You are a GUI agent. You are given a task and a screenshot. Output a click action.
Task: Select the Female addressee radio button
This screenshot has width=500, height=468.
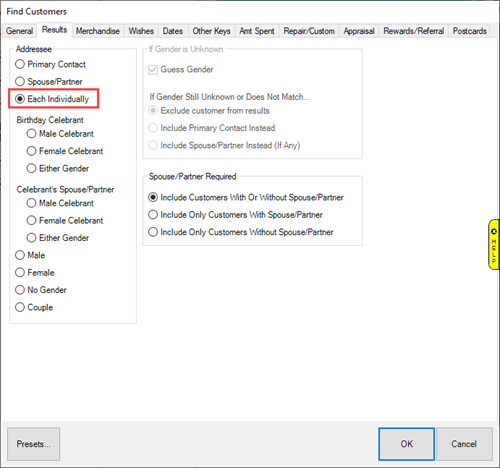point(35,272)
